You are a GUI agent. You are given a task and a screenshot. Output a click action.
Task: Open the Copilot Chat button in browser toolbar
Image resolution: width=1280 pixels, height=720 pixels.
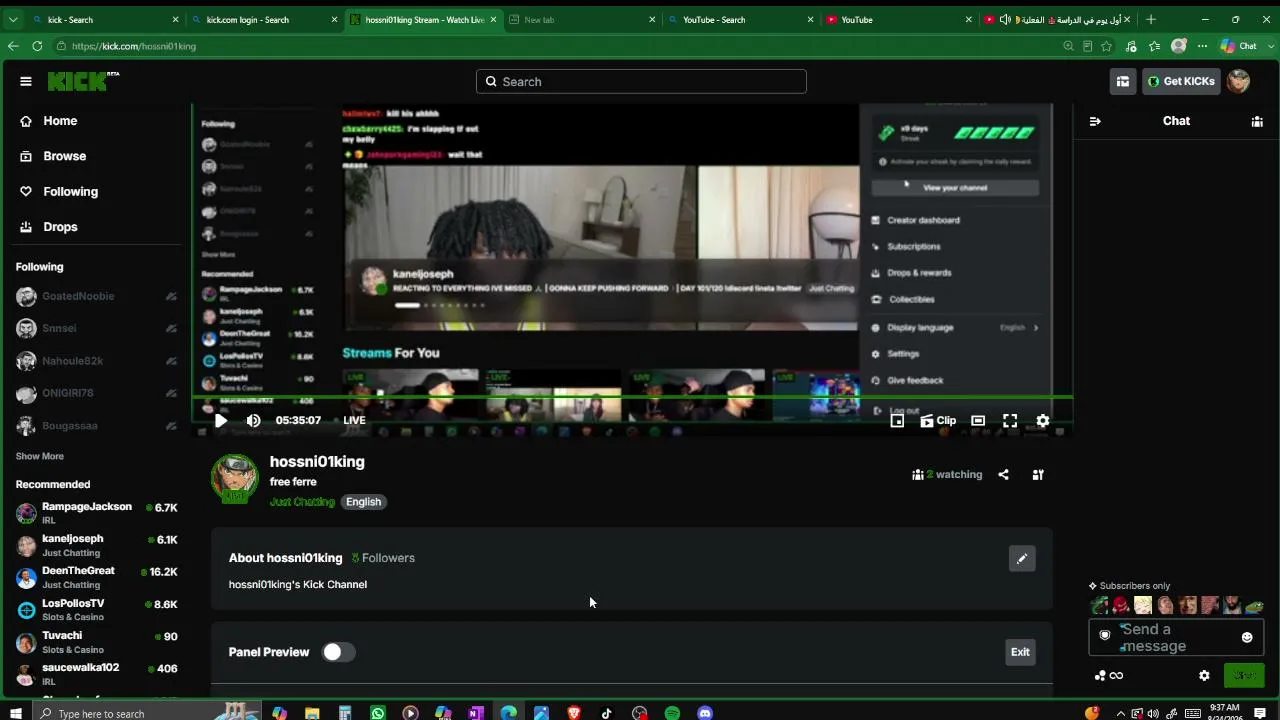1238,46
